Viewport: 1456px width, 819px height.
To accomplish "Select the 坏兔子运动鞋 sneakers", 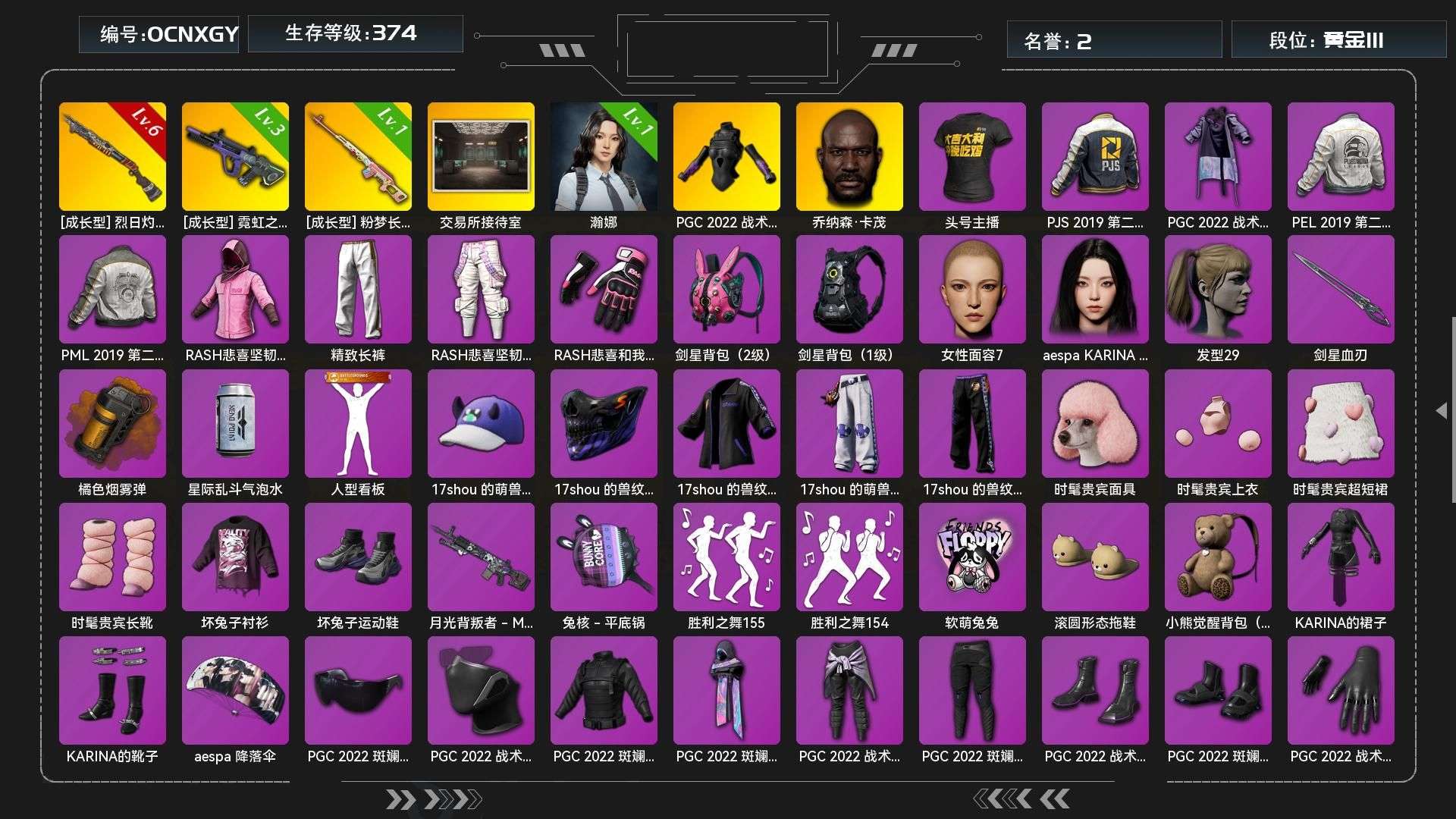I will [x=358, y=557].
